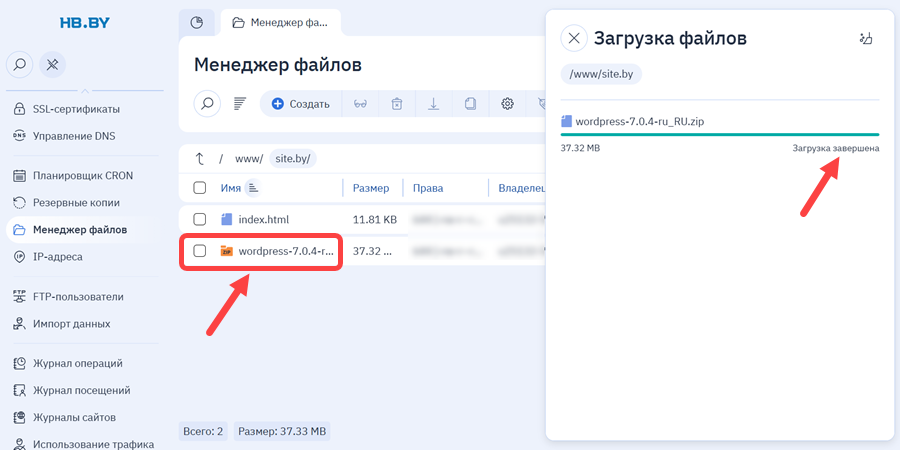This screenshot has height=450, width=900.
Task: Open sidebar search magnifier icon
Action: (20, 65)
